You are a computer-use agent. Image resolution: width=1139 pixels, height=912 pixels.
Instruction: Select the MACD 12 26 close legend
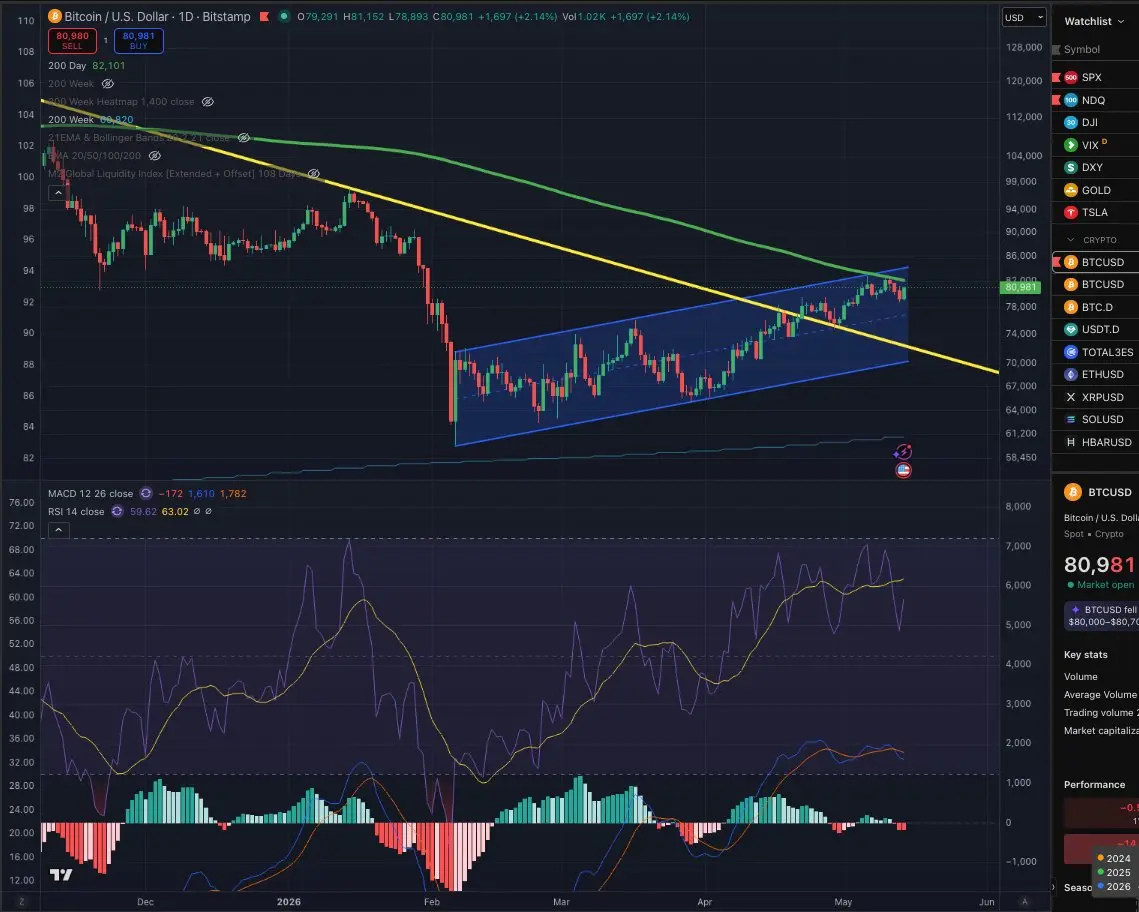click(91, 494)
